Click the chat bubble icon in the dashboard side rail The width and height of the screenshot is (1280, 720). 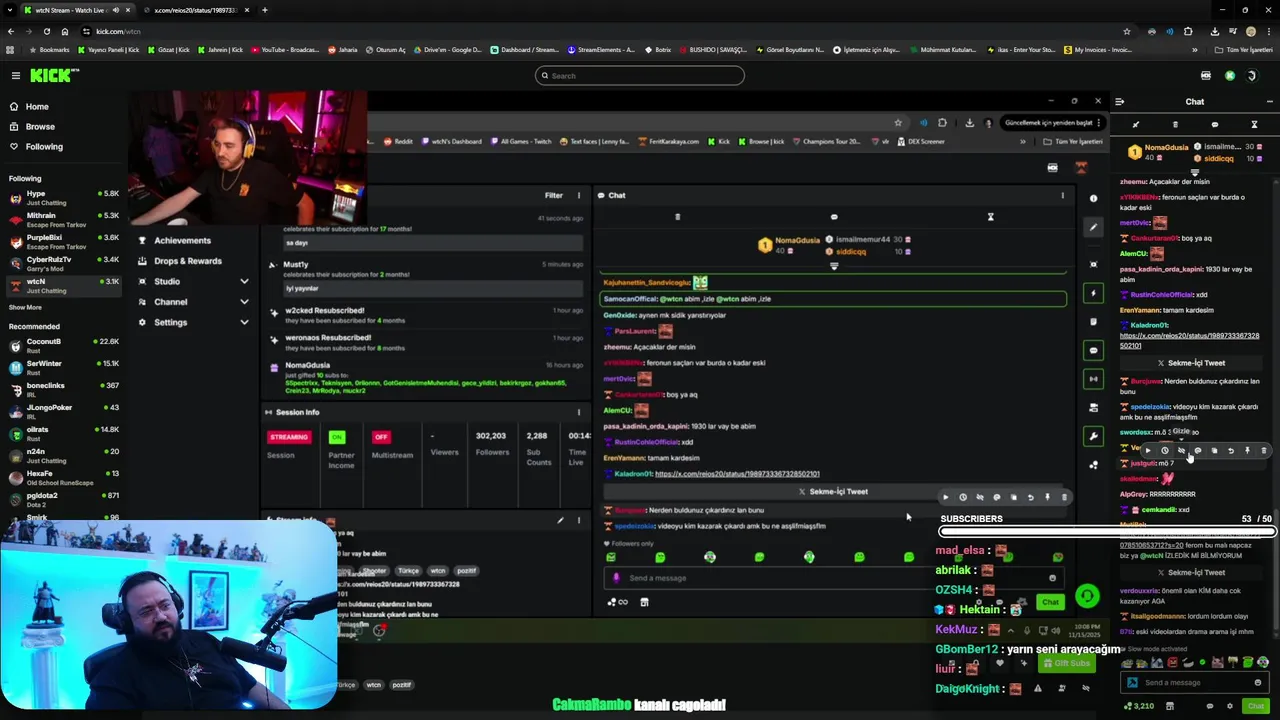click(1093, 350)
